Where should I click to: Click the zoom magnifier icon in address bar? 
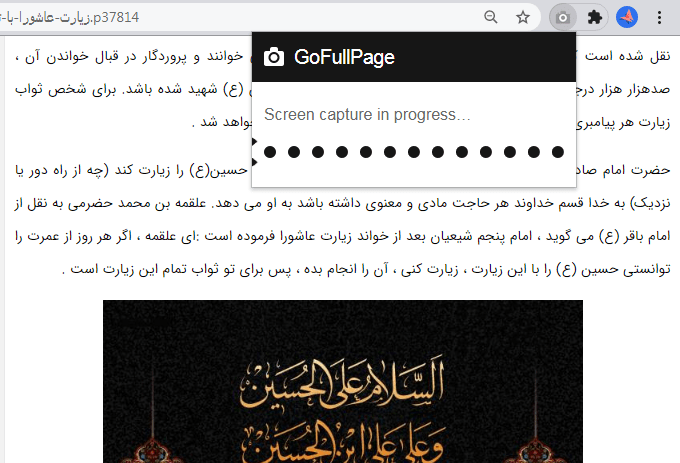490,17
